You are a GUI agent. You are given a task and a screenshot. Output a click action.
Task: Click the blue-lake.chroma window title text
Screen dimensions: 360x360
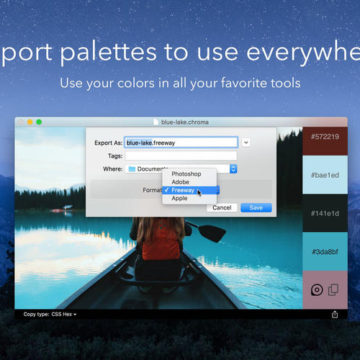click(185, 122)
